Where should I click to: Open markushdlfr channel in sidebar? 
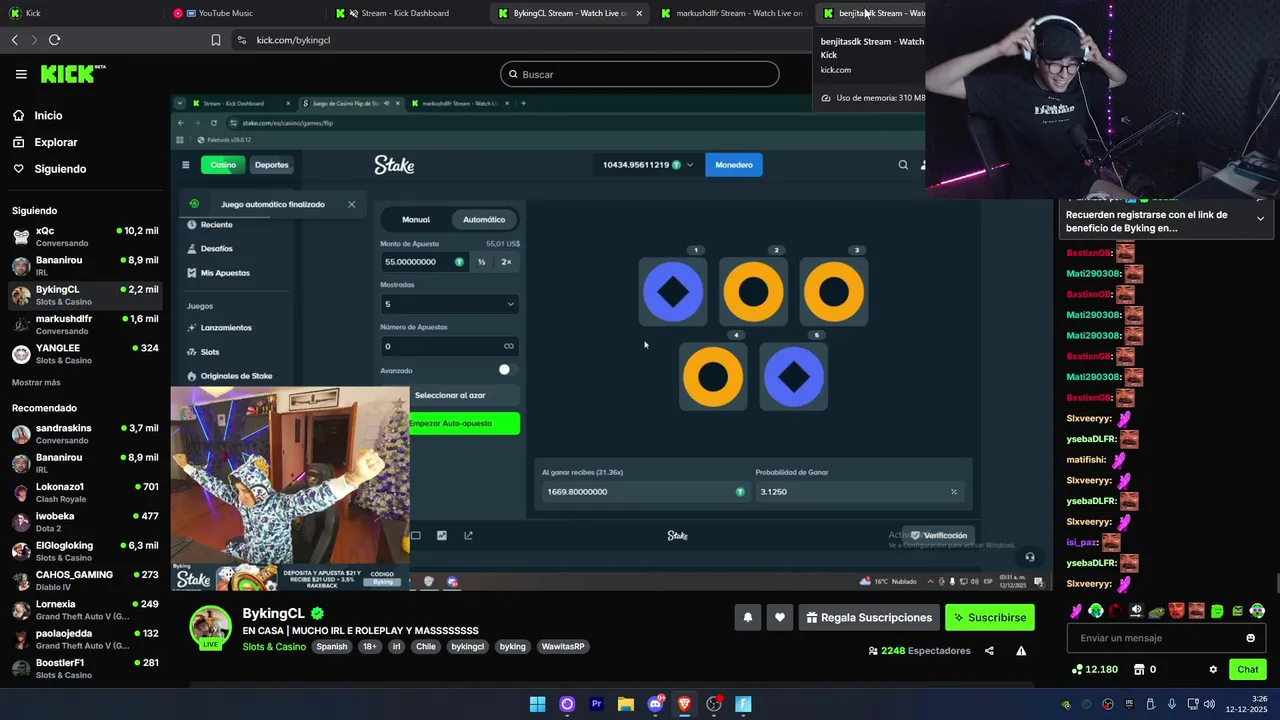point(85,324)
